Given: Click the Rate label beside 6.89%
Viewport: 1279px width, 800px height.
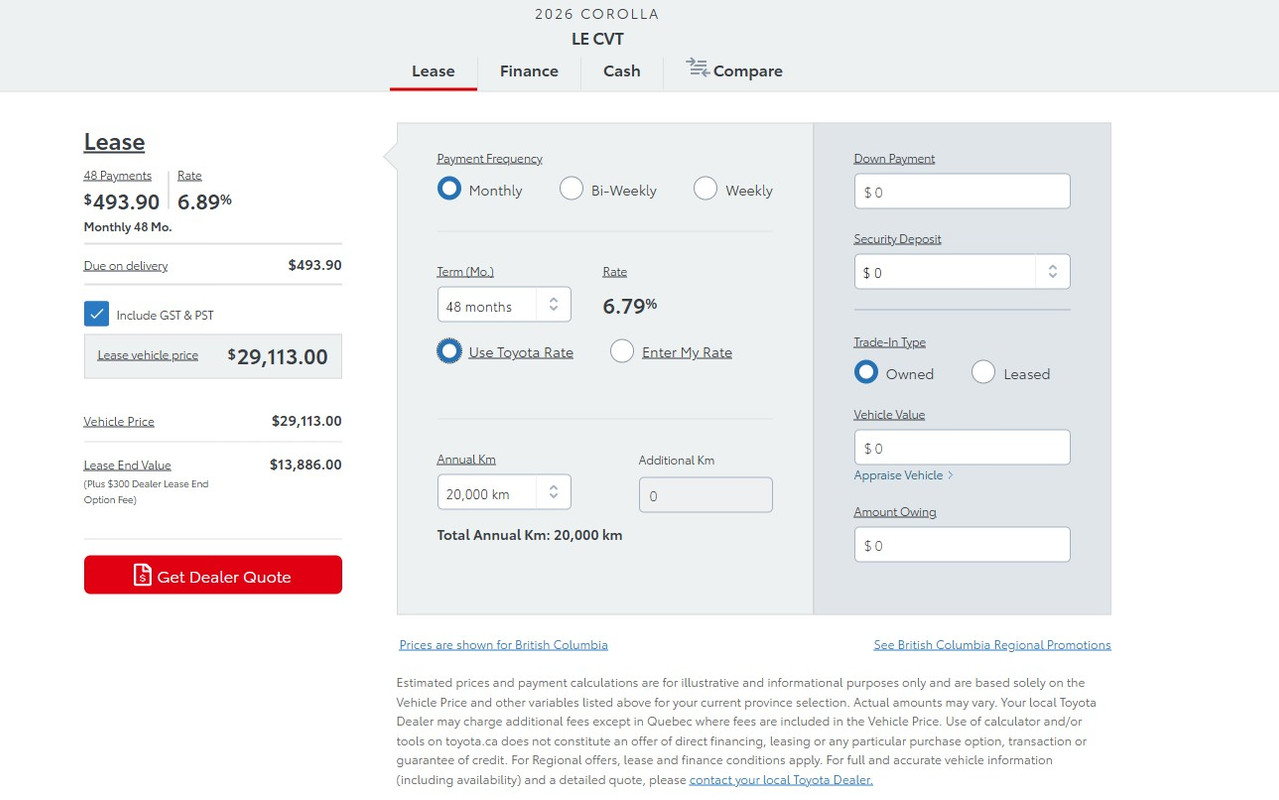Looking at the screenshot, I should (x=189, y=175).
